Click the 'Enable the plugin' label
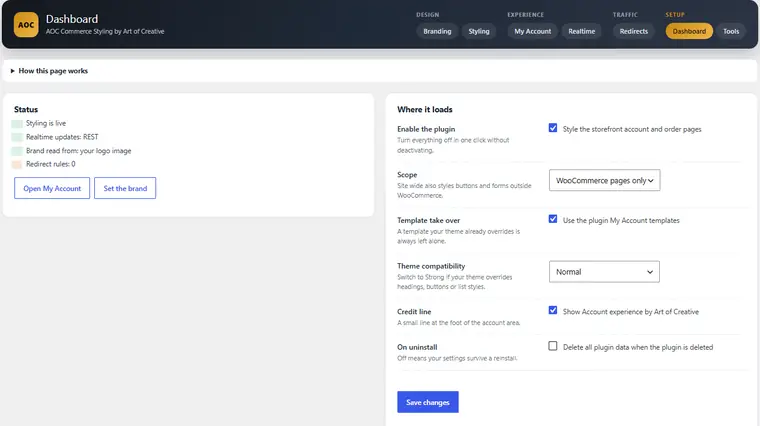 [426, 129]
